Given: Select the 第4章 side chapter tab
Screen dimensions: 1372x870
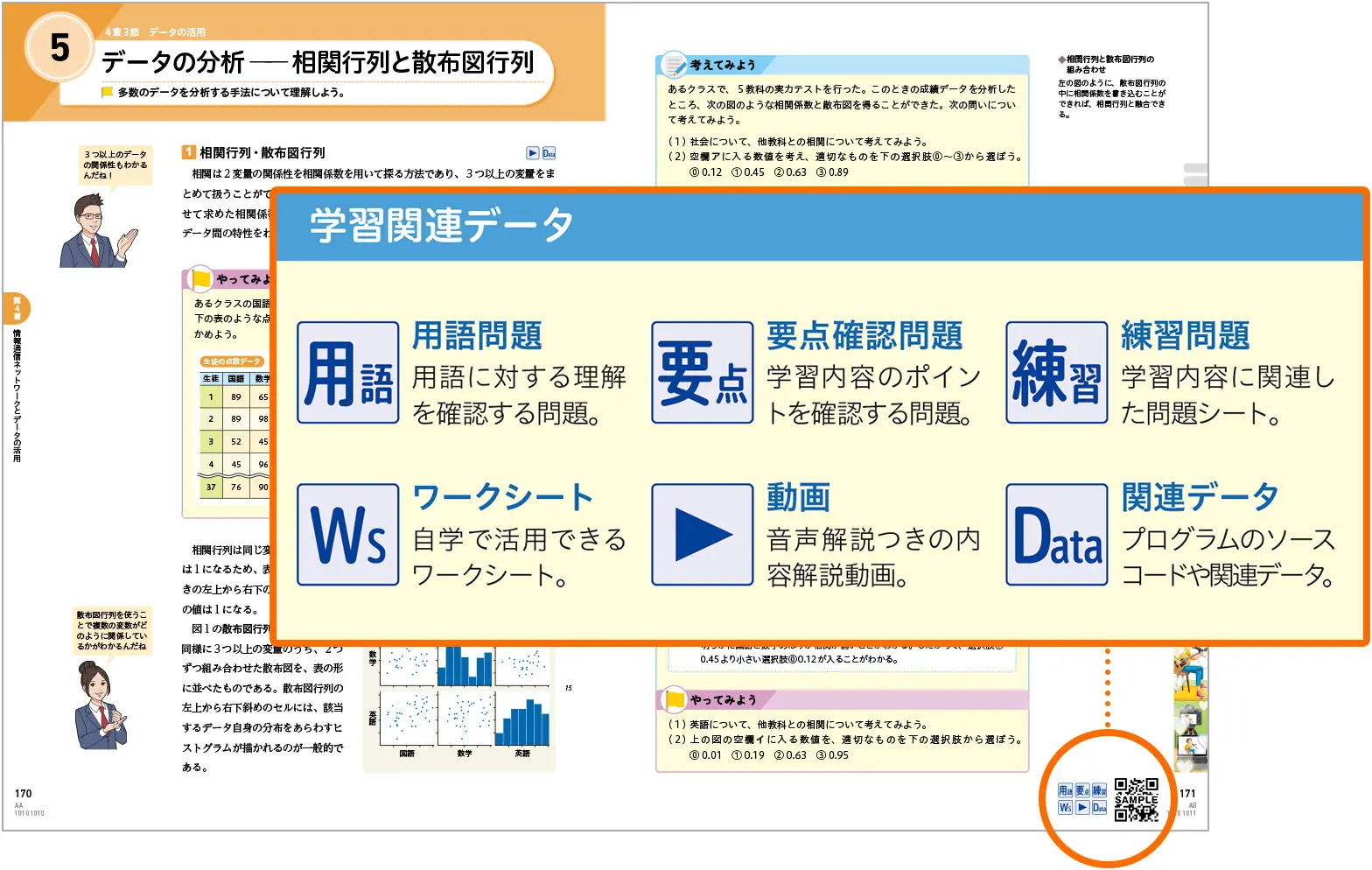Looking at the screenshot, I should point(17,308).
